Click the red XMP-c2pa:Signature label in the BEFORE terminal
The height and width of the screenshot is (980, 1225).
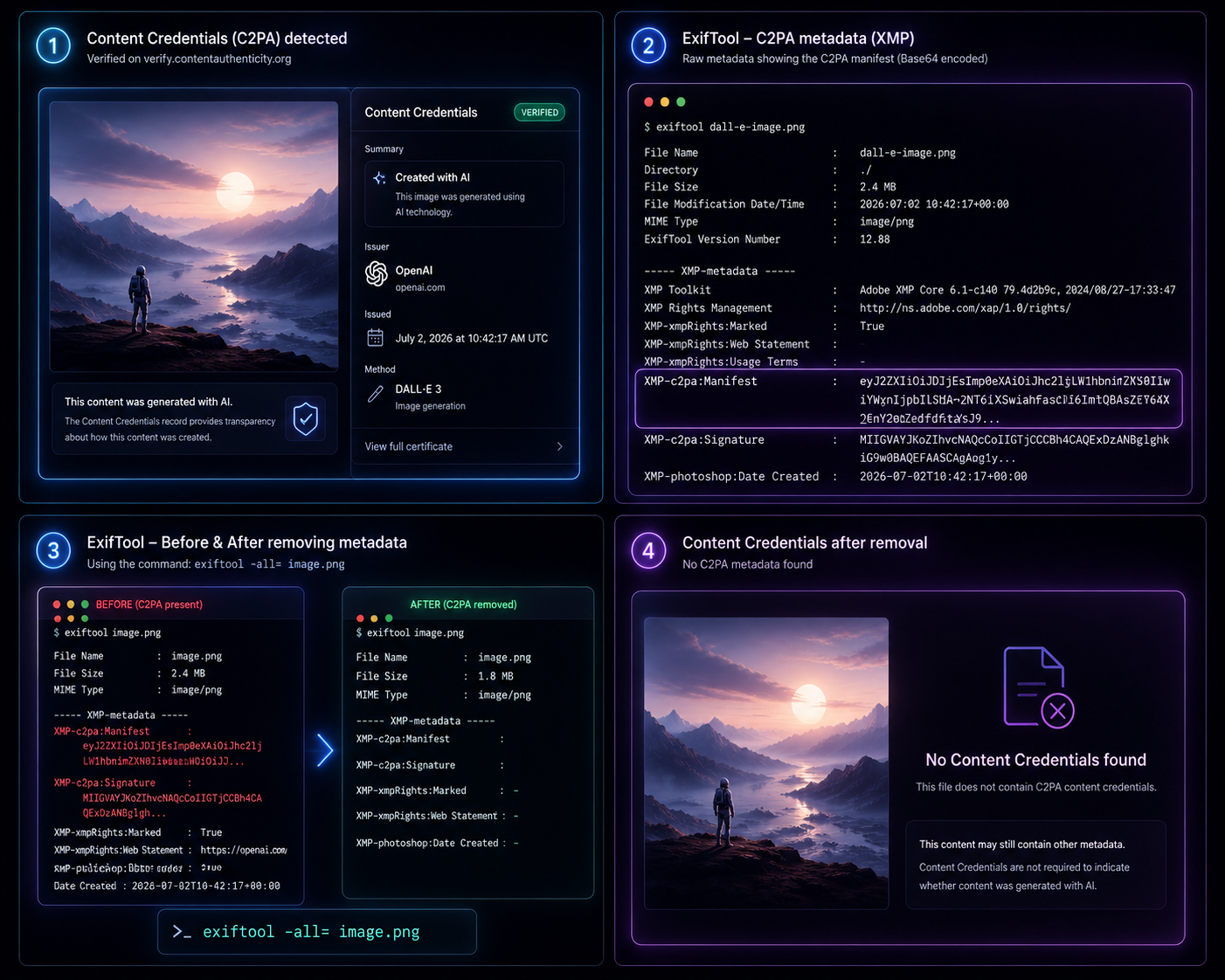[104, 783]
